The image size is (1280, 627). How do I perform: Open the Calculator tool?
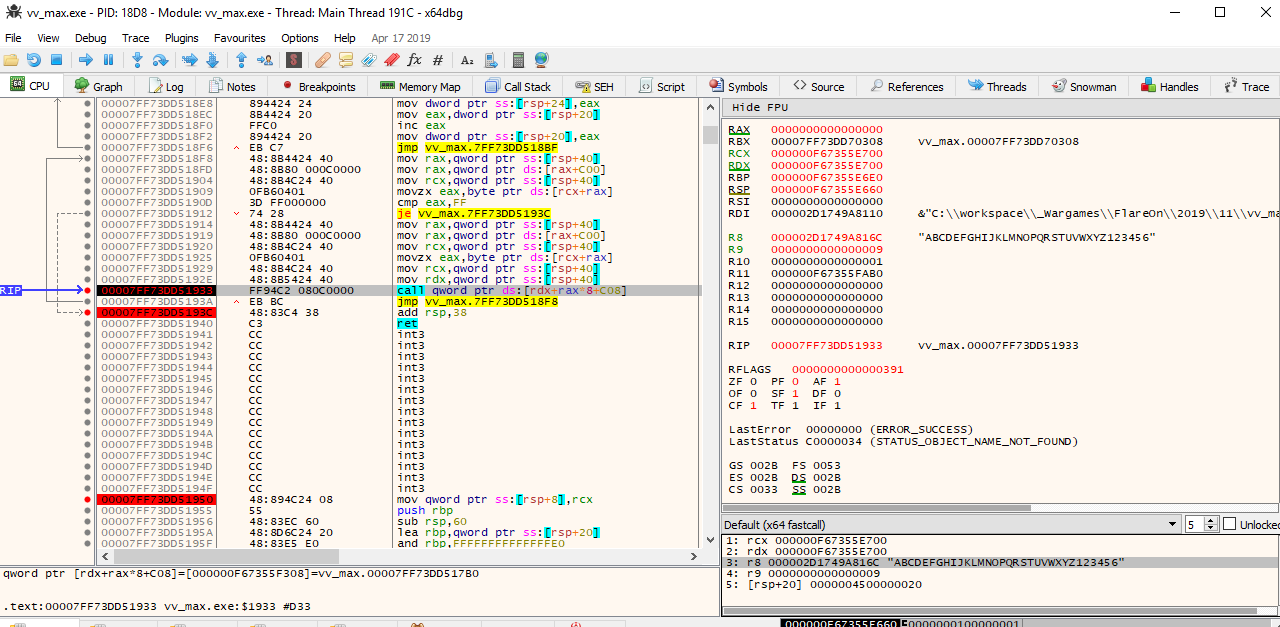[518, 60]
